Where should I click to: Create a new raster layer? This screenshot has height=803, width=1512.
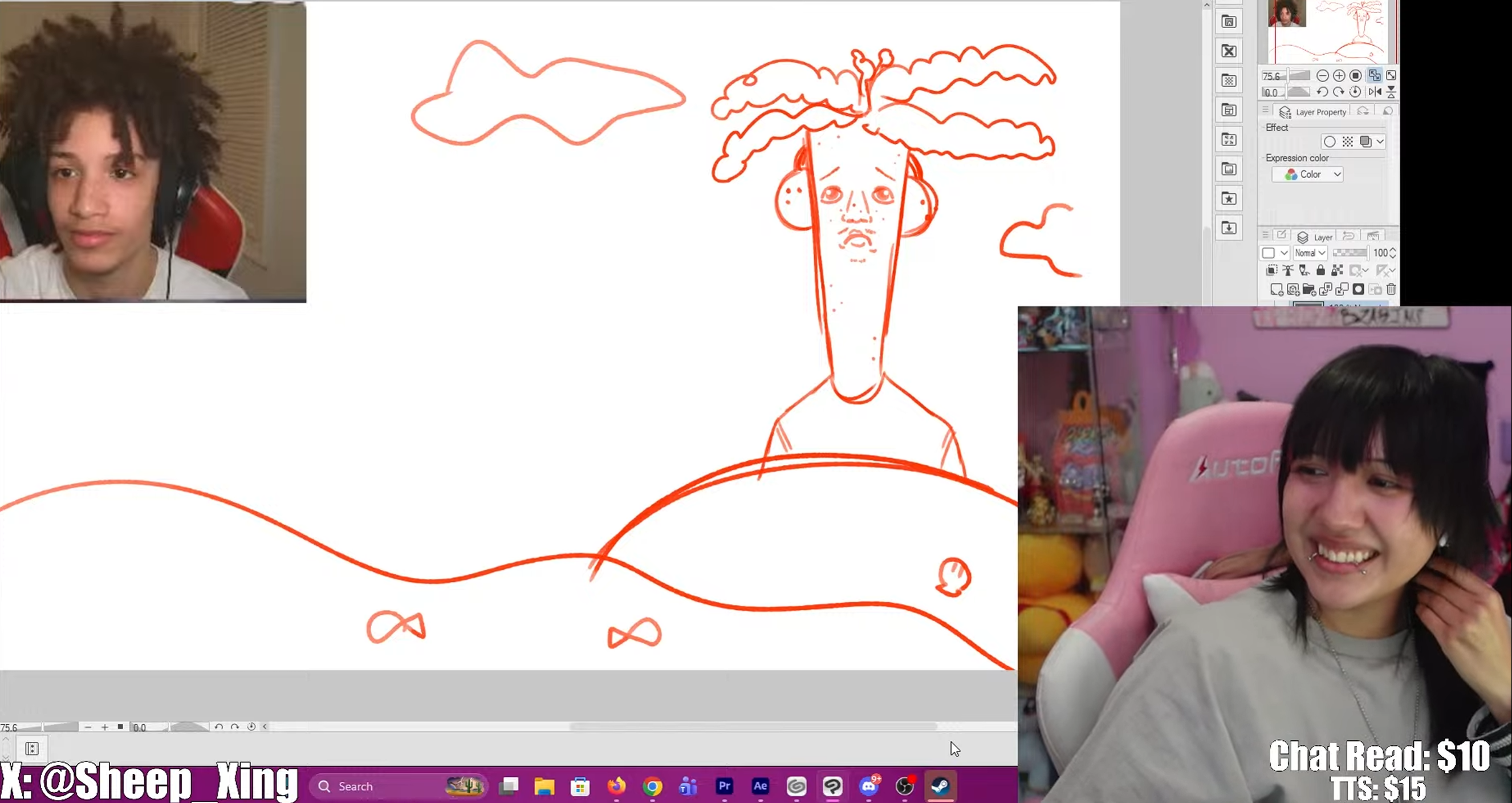(x=1276, y=289)
